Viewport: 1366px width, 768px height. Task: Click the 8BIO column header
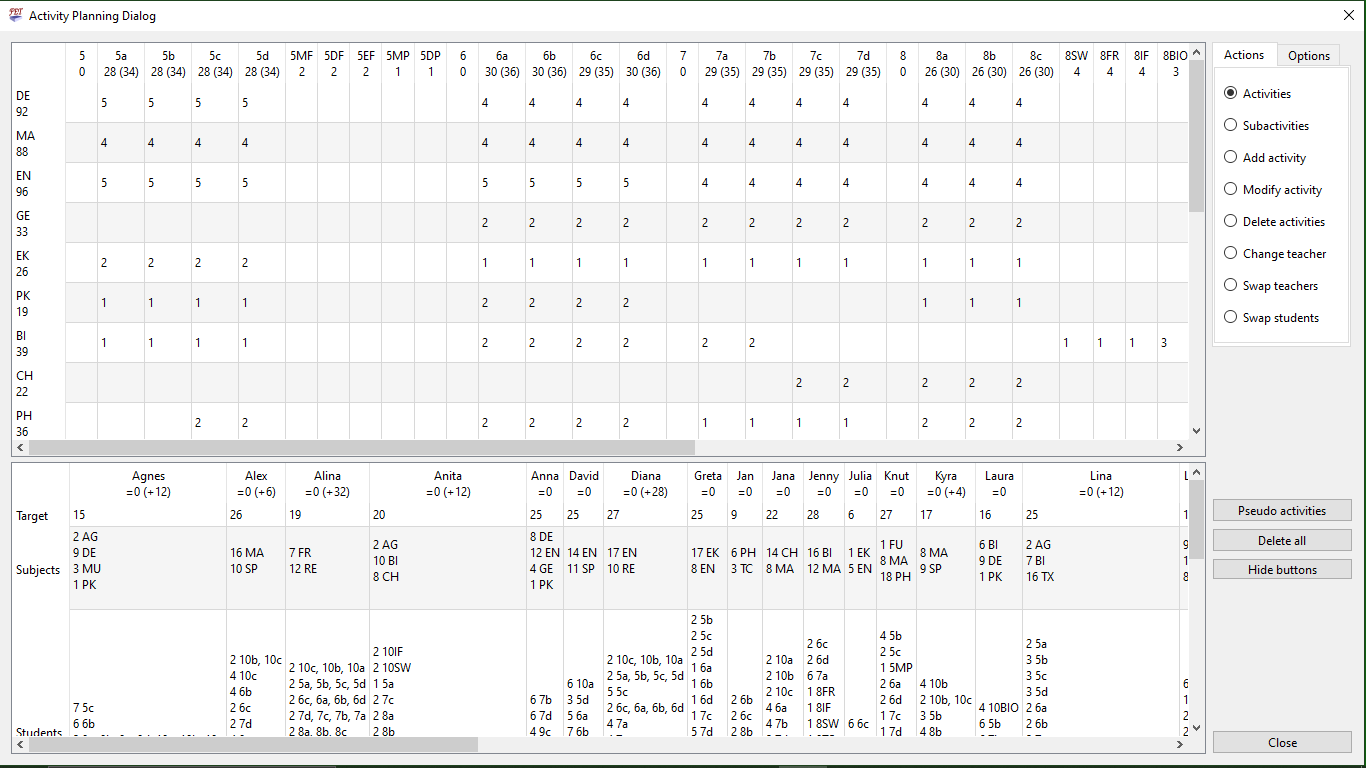tap(1175, 64)
